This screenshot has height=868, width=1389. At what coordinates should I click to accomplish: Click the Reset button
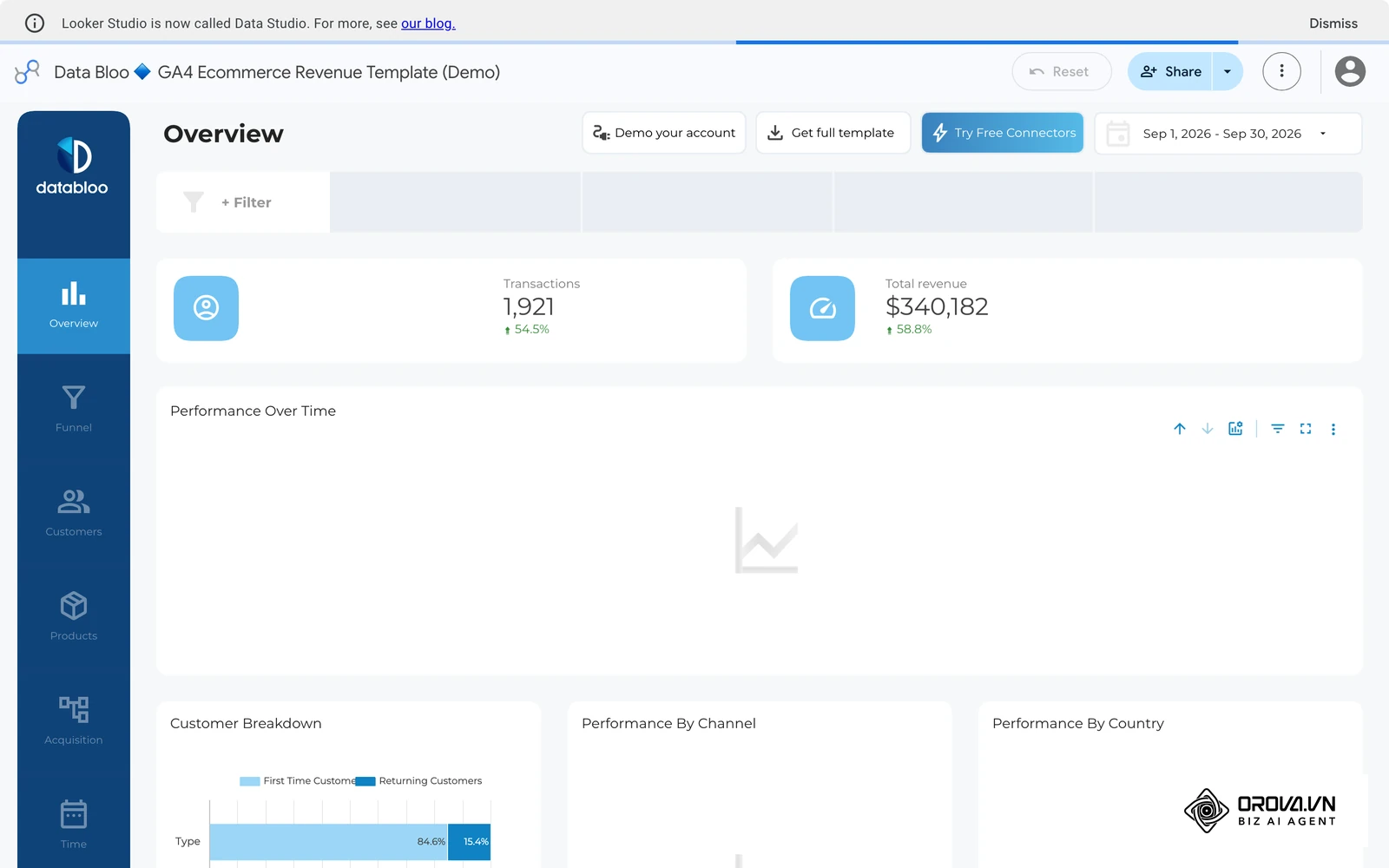[x=1061, y=71]
